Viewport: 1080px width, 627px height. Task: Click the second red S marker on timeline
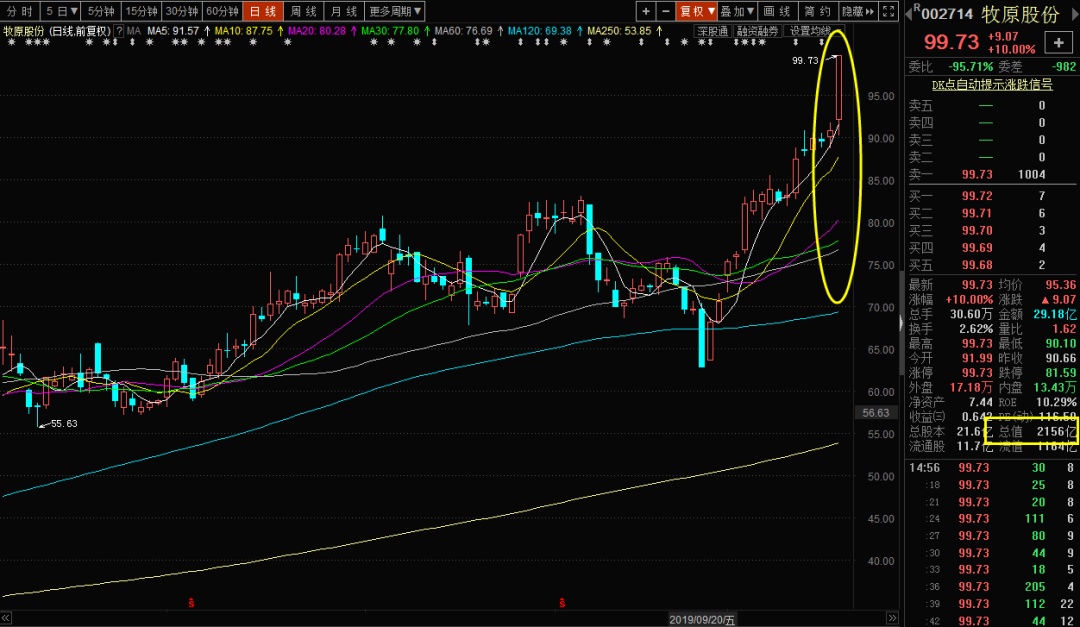click(562, 603)
